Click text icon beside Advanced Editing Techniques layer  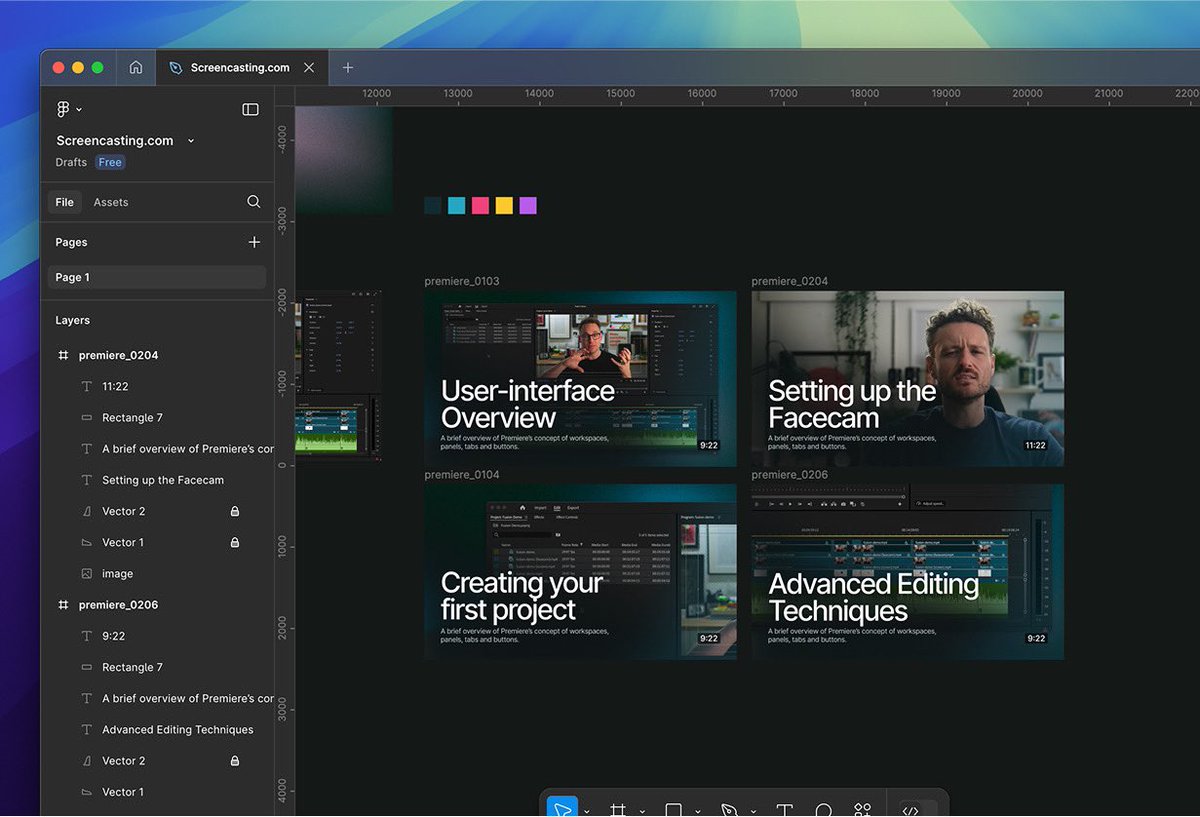86,730
